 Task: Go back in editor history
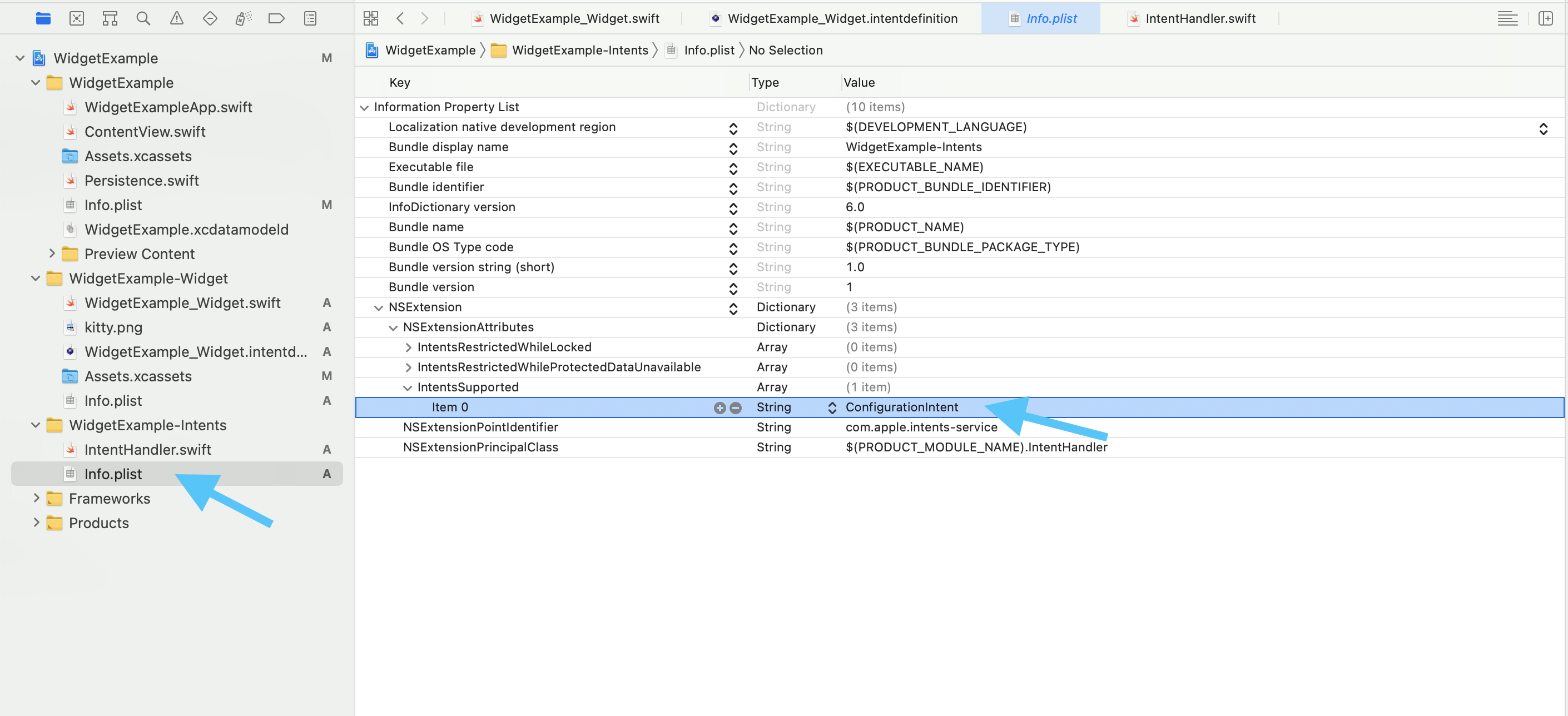[400, 18]
